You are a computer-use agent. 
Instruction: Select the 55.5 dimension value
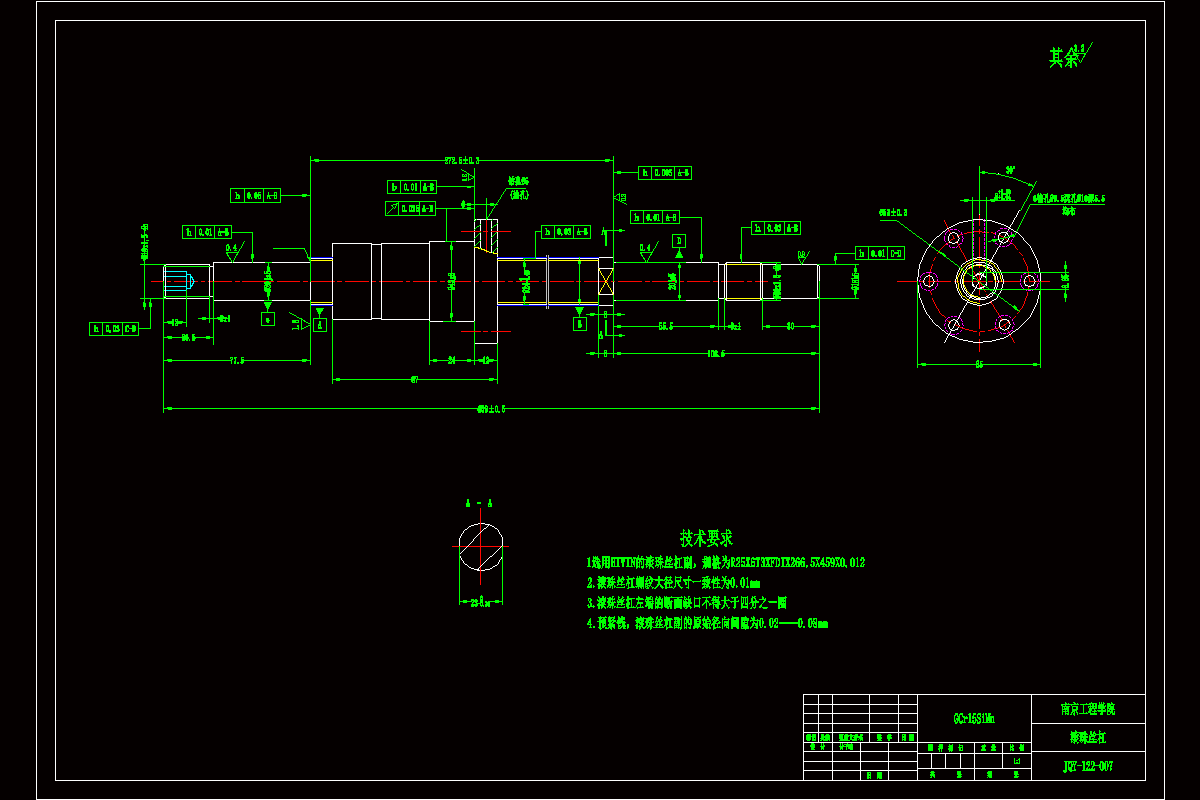tap(665, 326)
